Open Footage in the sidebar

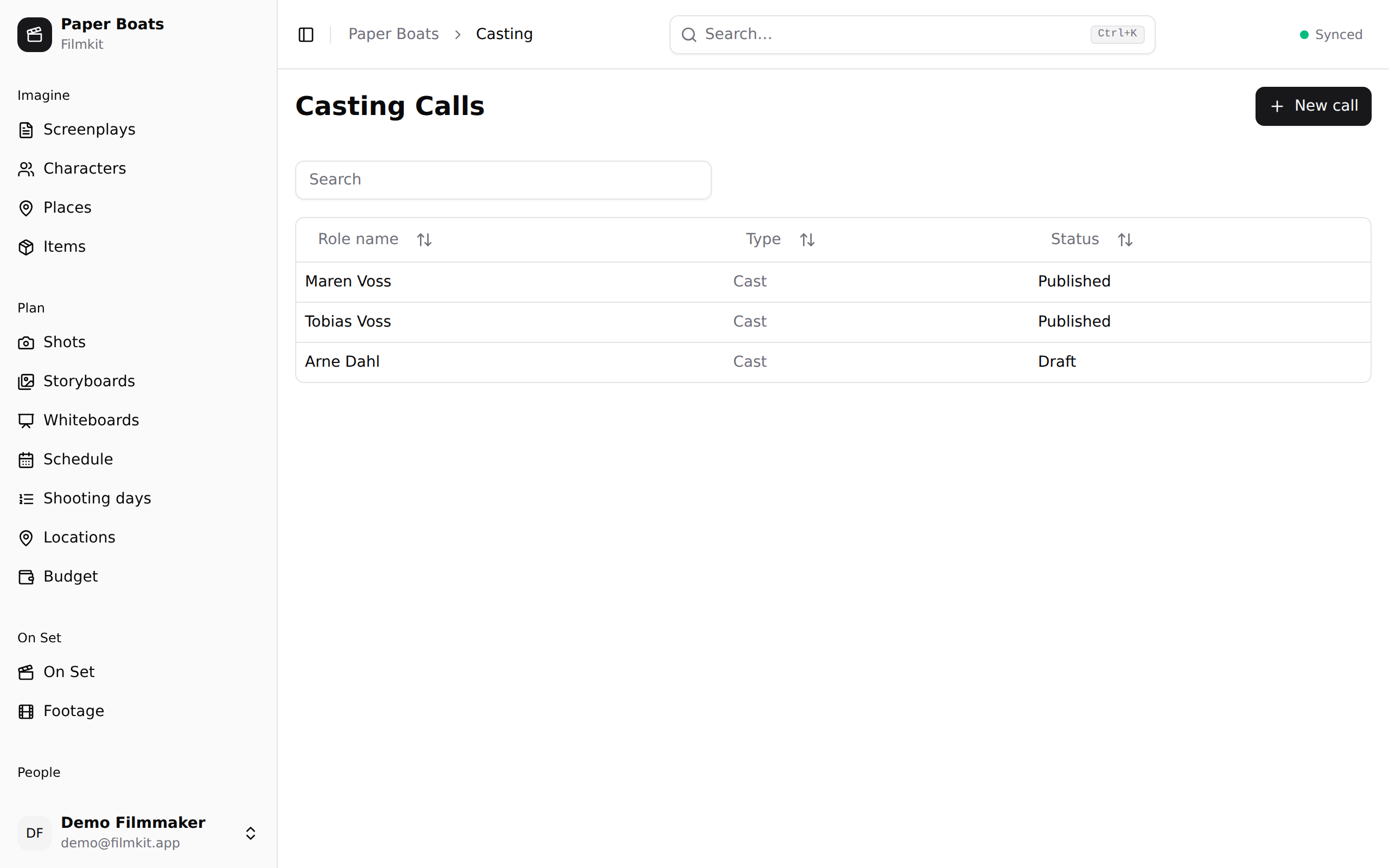pos(138,711)
